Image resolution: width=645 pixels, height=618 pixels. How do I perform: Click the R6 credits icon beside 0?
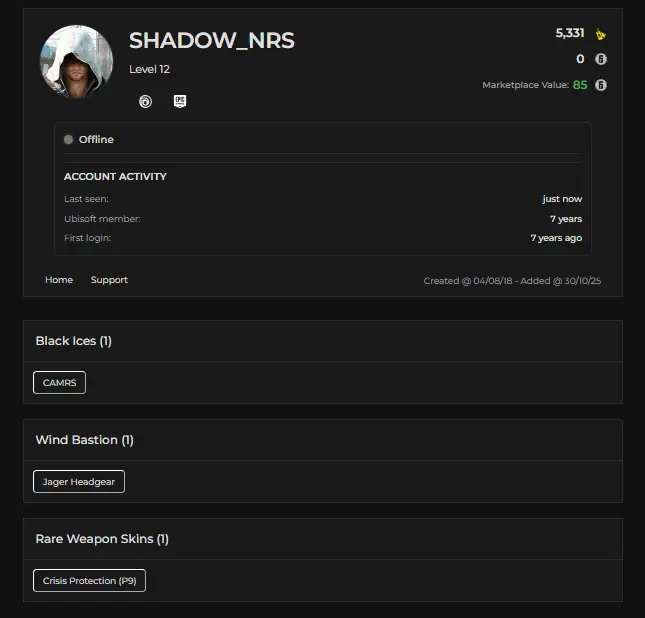[601, 59]
